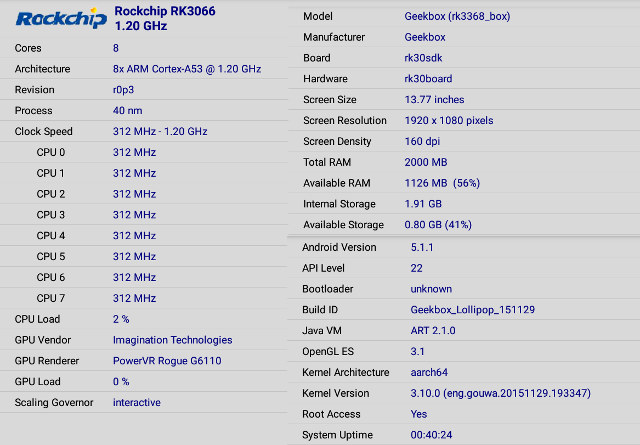
Task: Click the 8x ARM Cortex-A53 architecture value
Action: pos(187,69)
